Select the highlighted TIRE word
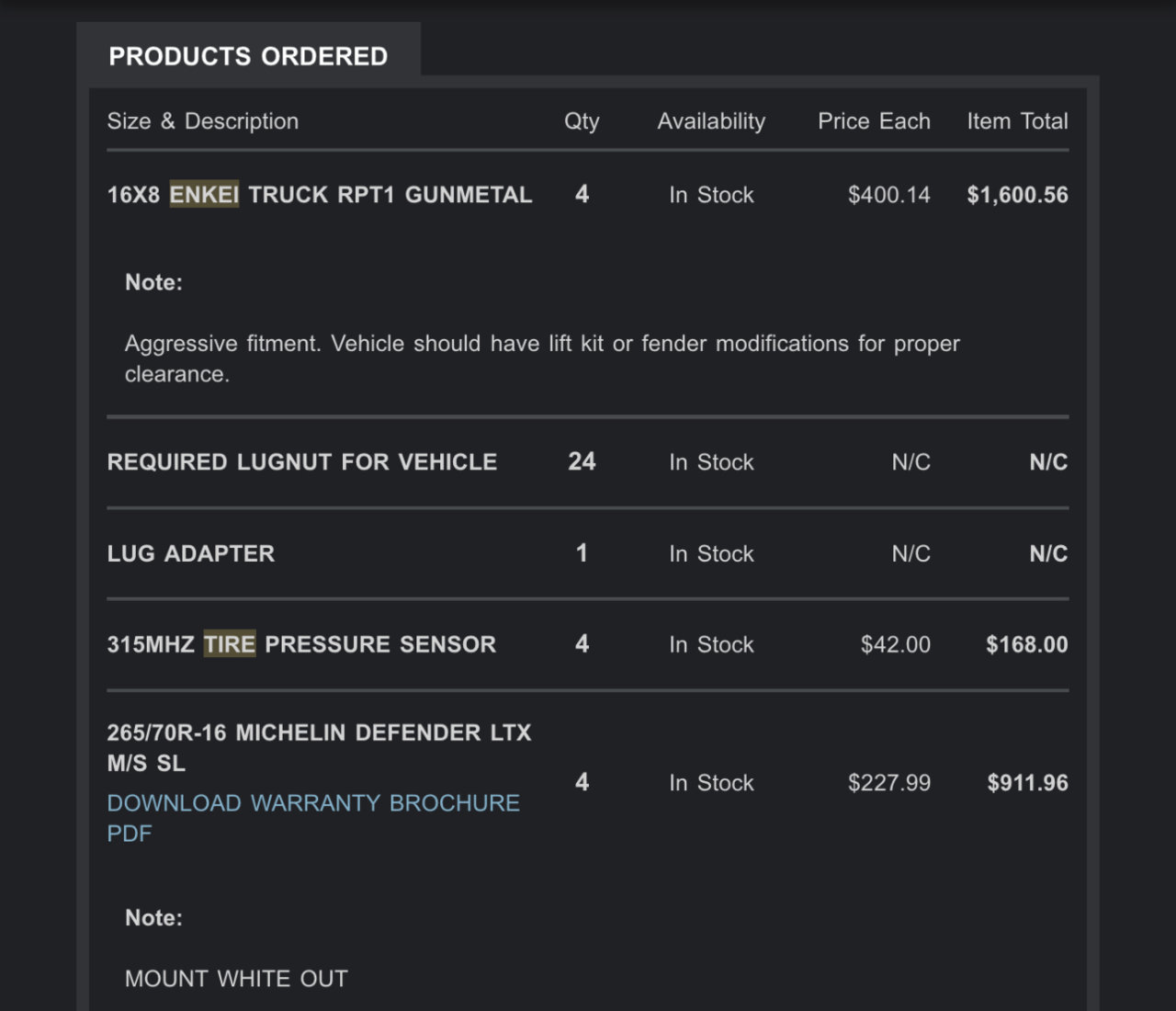Screen dimensions: 1176x1011 tap(230, 644)
